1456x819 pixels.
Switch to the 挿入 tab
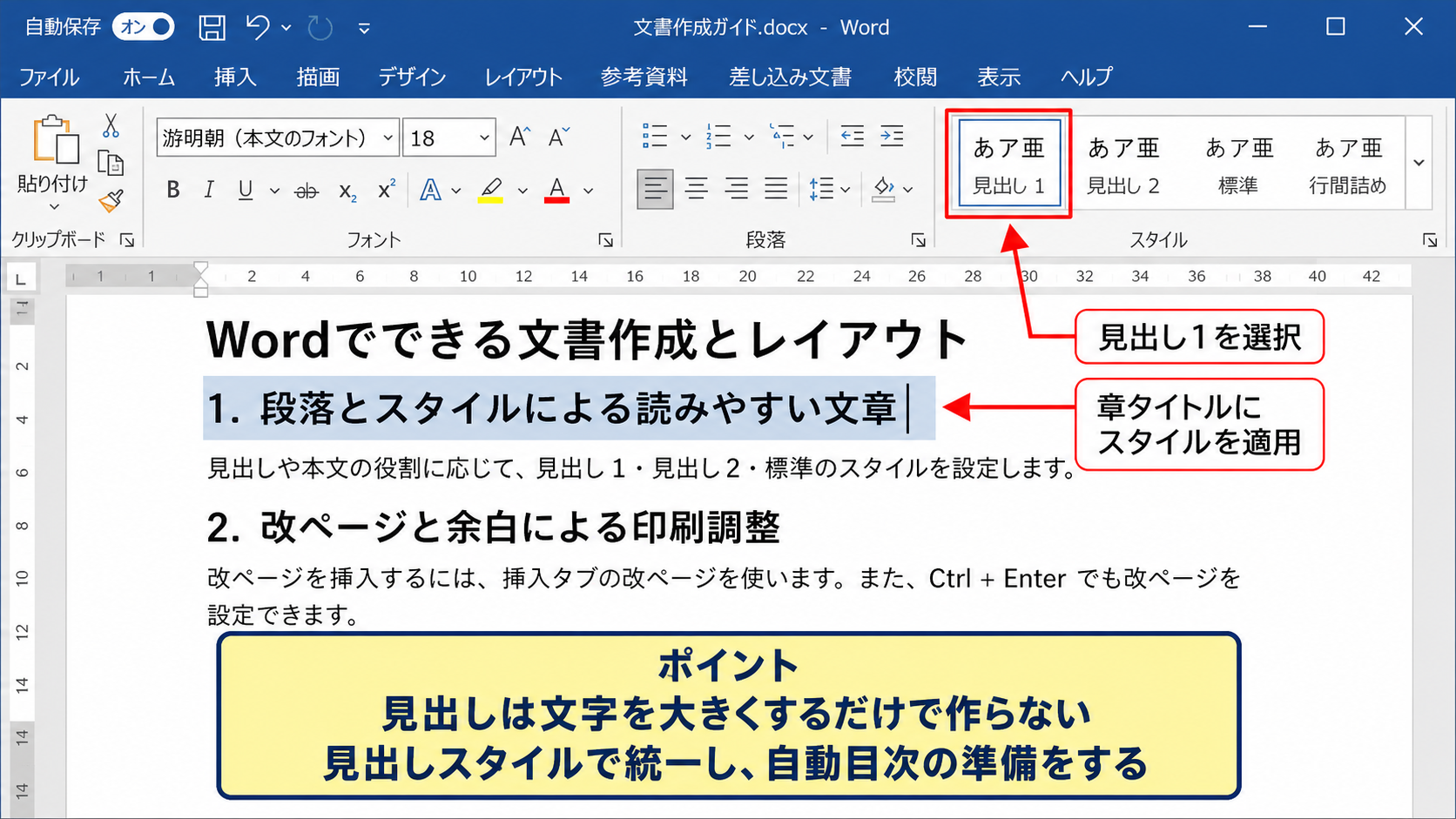[235, 77]
